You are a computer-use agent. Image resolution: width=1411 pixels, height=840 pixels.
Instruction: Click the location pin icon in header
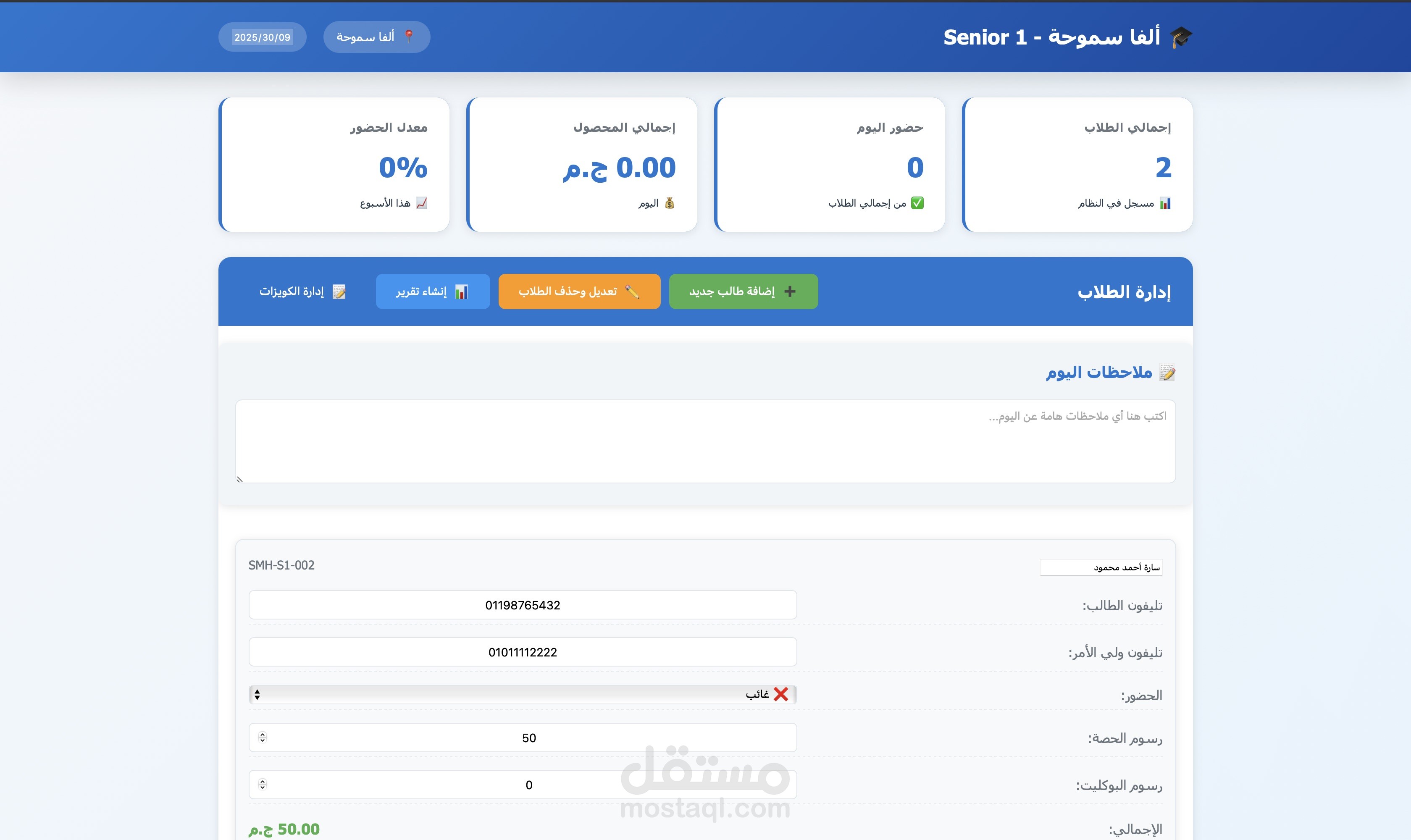(x=409, y=37)
